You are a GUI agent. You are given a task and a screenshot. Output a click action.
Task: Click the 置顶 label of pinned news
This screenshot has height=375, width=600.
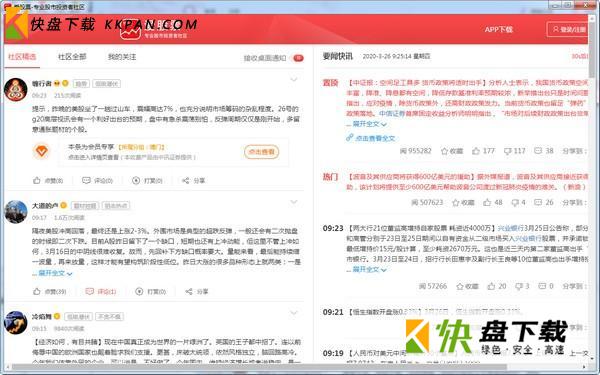pos(331,83)
